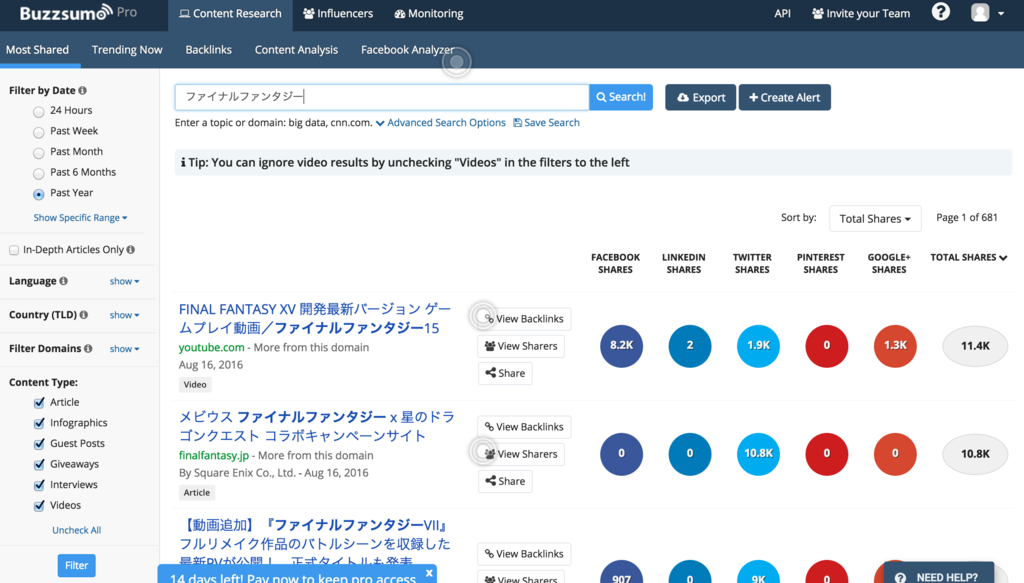Select the Past Month date filter
This screenshot has width=1024, height=583.
coord(39,153)
